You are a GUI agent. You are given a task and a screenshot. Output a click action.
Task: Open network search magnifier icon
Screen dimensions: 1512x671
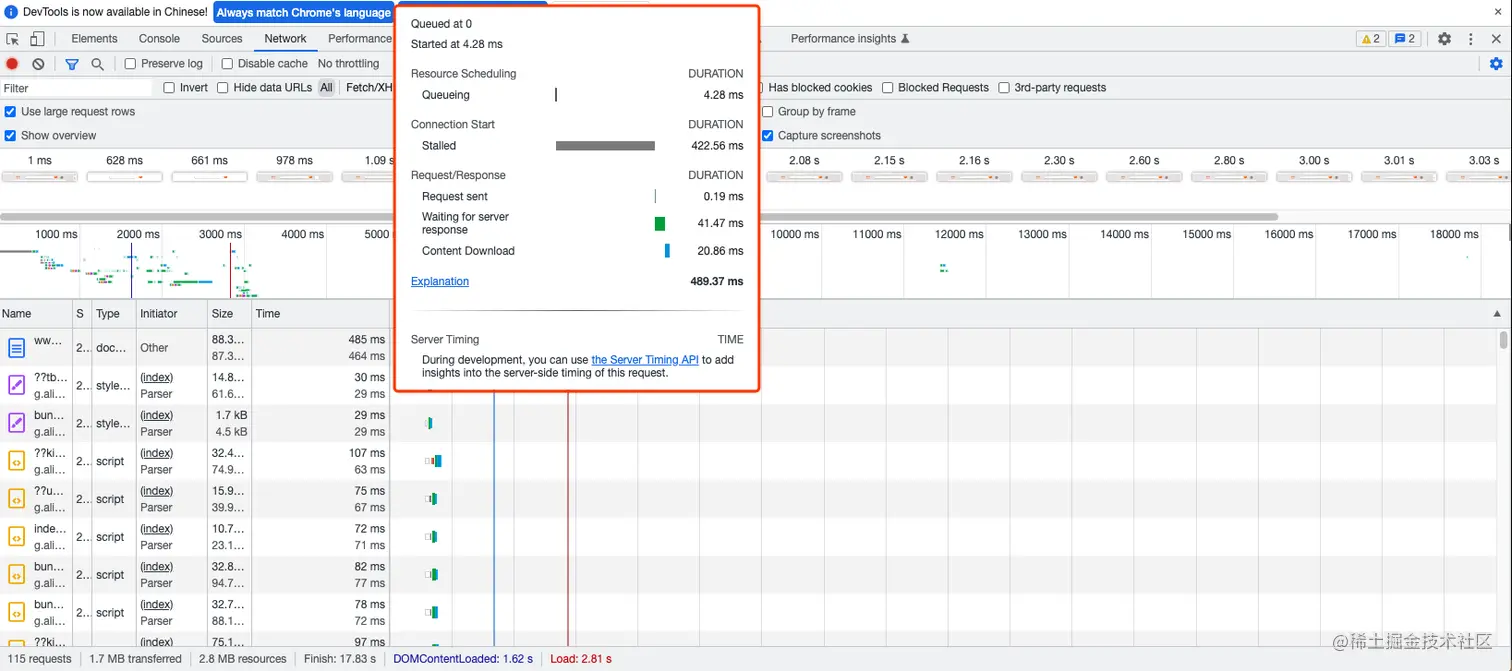click(97, 64)
